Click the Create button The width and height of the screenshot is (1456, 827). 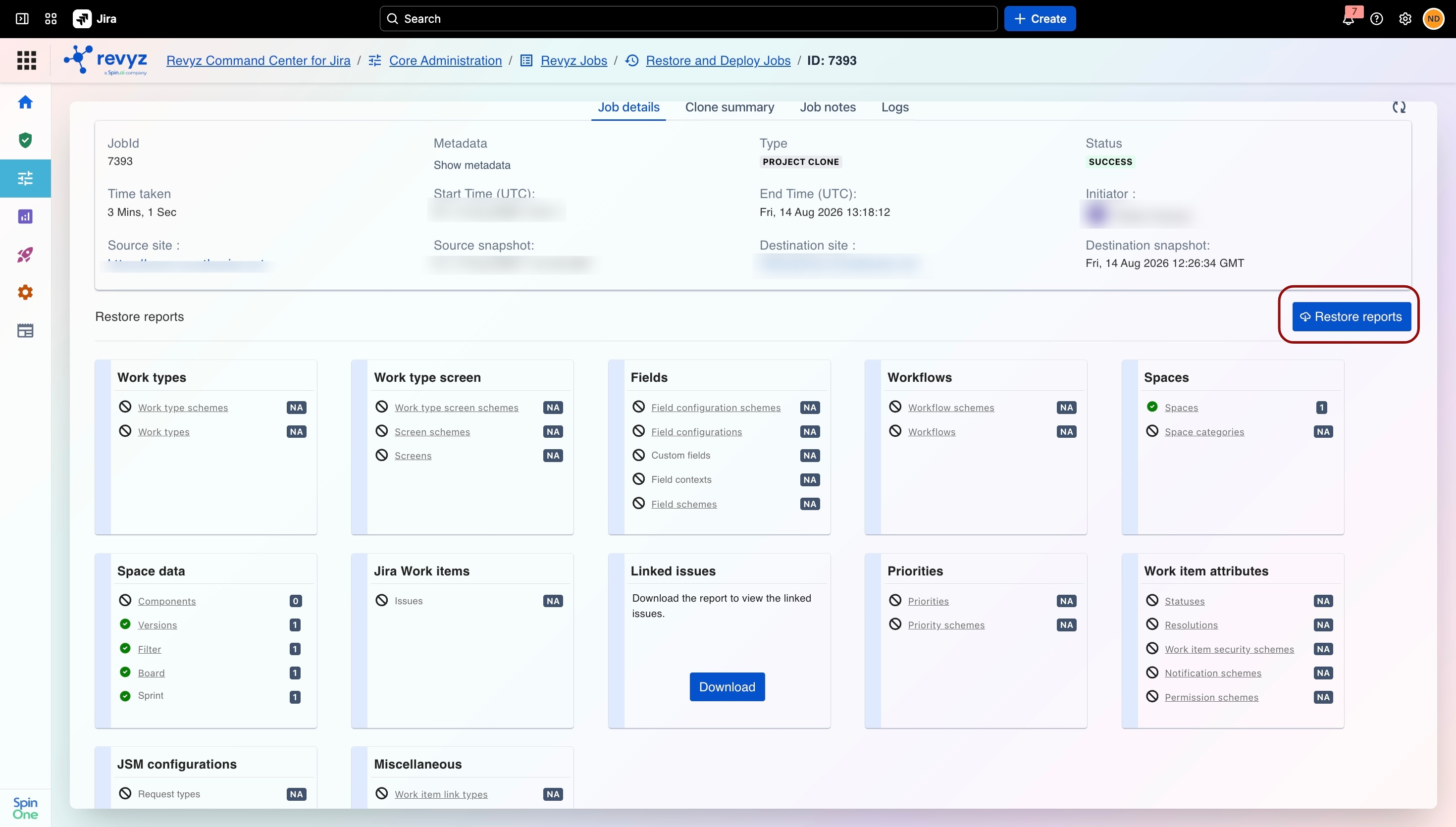1040,19
